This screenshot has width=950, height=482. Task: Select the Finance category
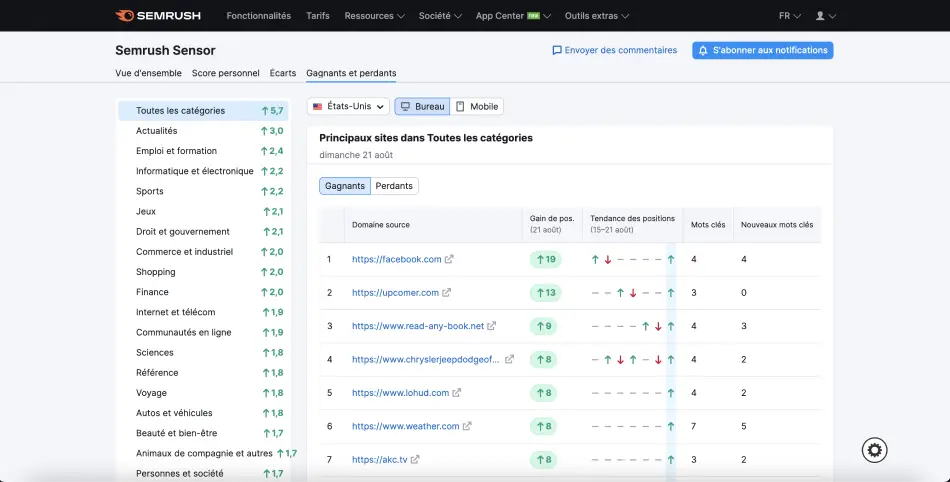pyautogui.click(x=203, y=292)
